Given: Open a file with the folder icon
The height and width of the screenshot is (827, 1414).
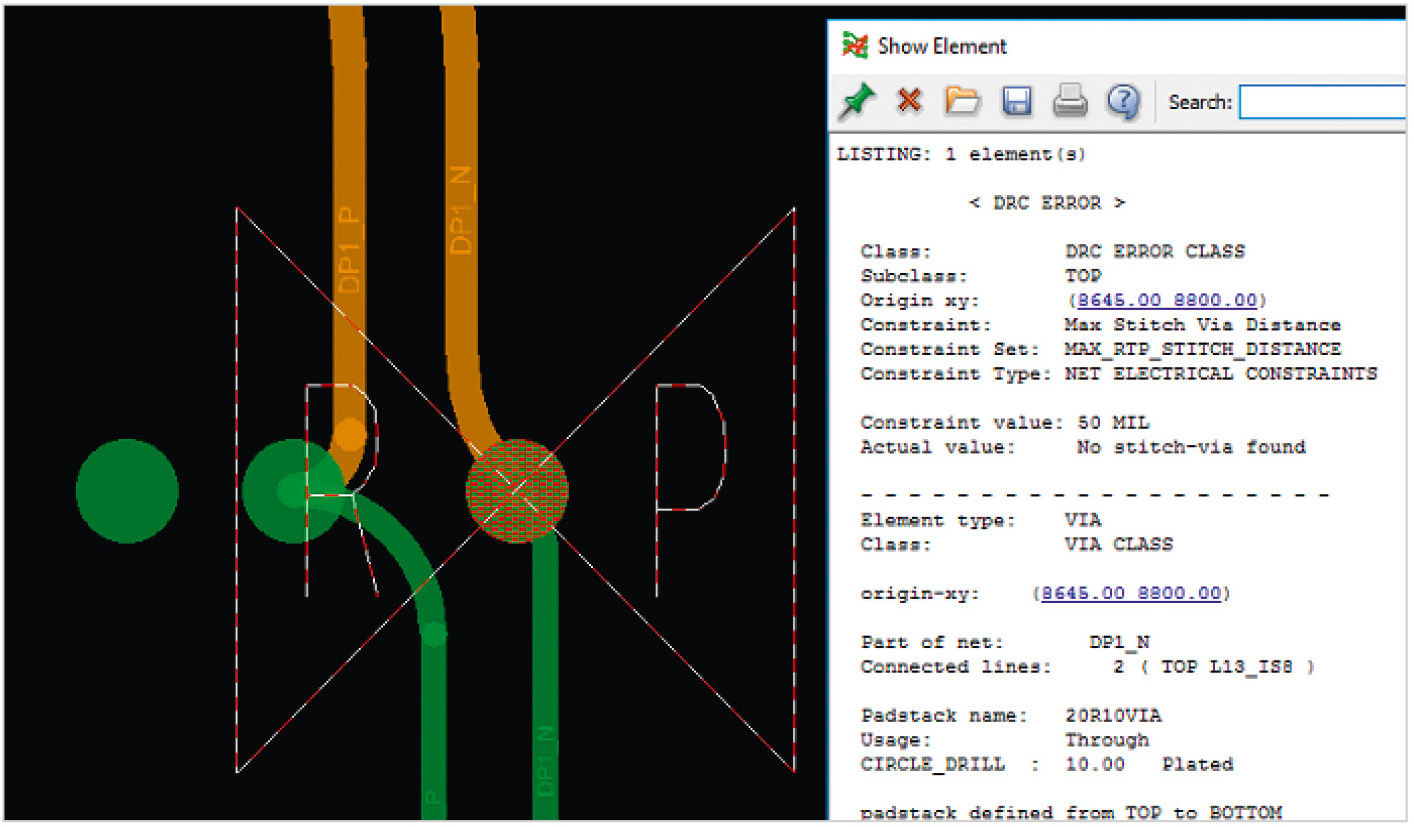Looking at the screenshot, I should pyautogui.click(x=962, y=101).
